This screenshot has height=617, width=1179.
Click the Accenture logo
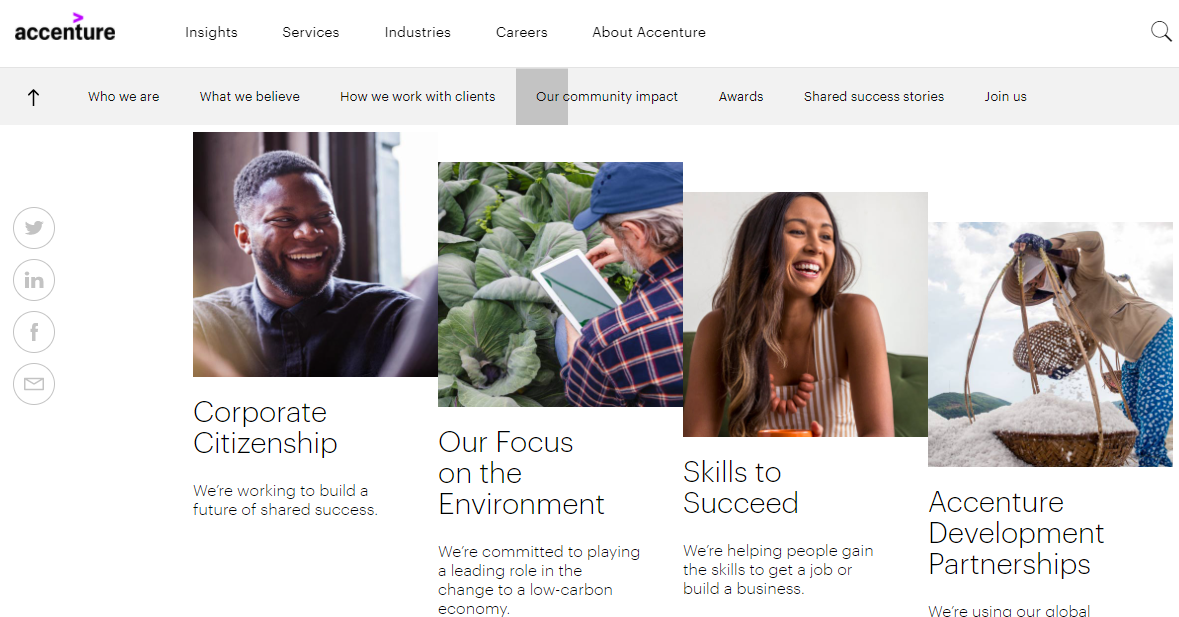click(64, 31)
